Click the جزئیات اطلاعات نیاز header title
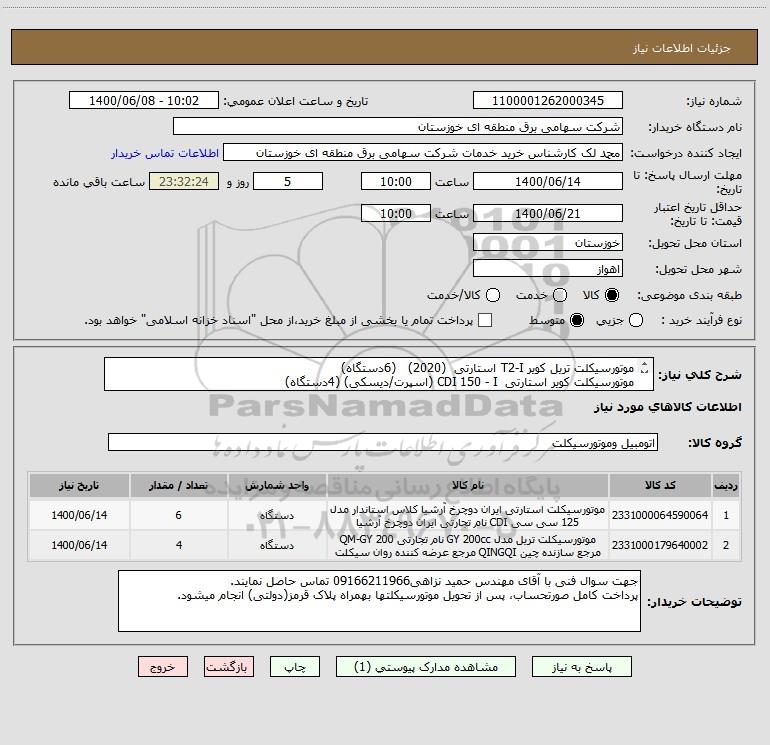Viewport: 770px width, 745px height. point(682,48)
